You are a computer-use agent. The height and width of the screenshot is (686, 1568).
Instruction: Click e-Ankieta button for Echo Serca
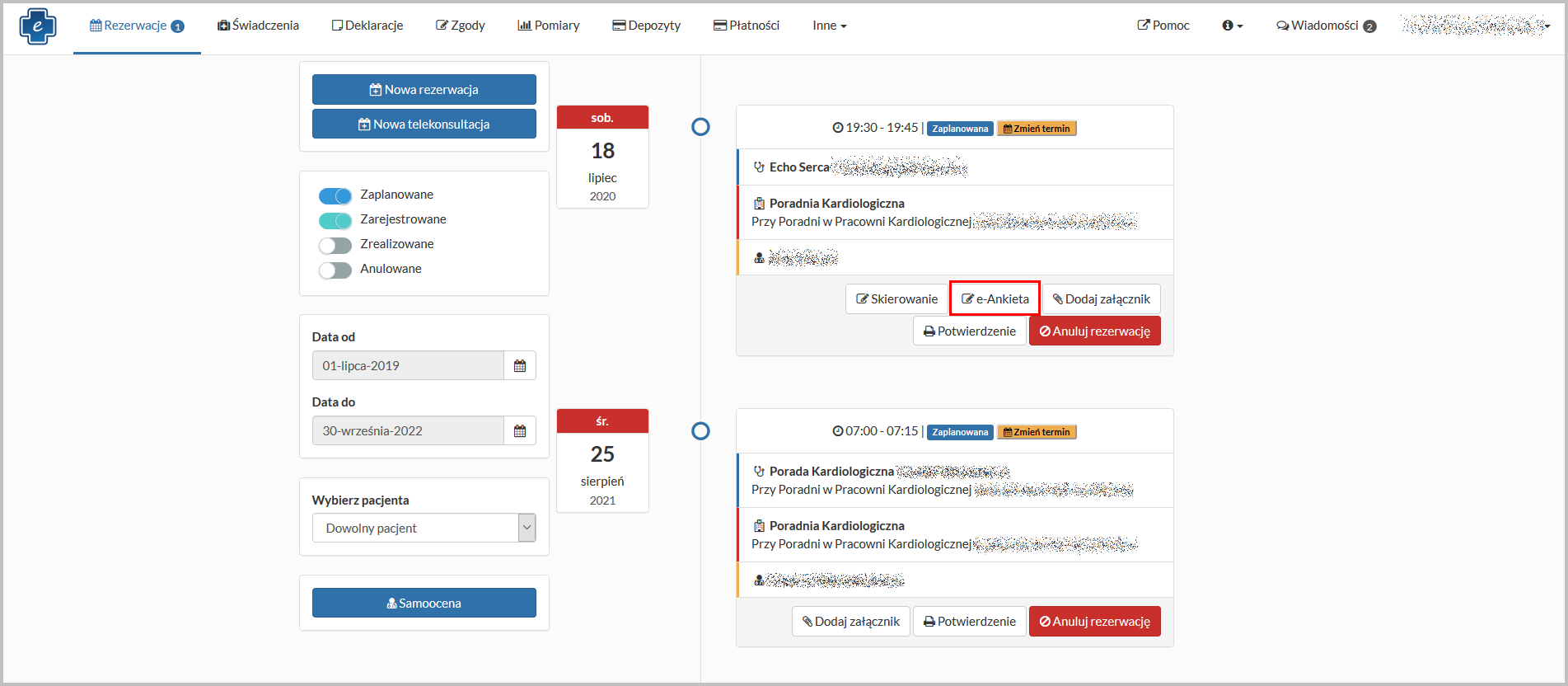coord(995,299)
